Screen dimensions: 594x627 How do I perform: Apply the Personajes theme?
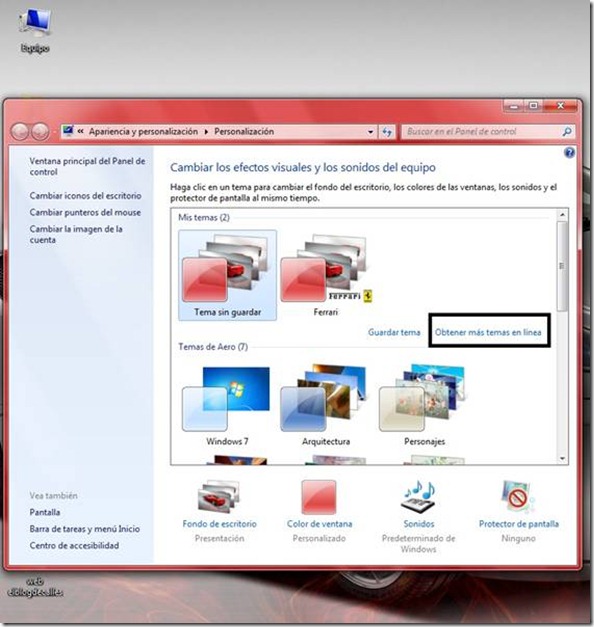[x=424, y=405]
